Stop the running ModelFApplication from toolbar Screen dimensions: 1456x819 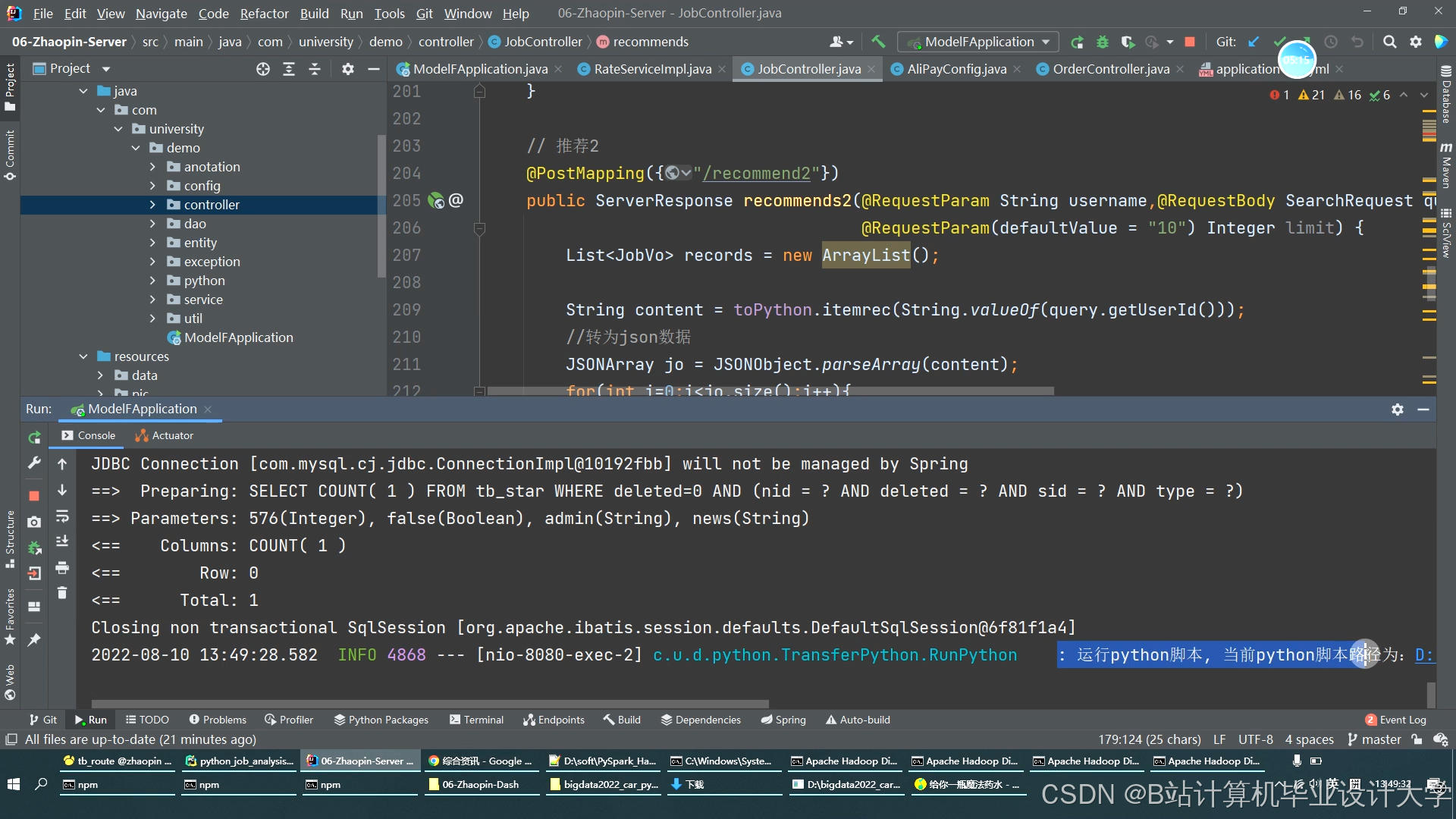1190,42
